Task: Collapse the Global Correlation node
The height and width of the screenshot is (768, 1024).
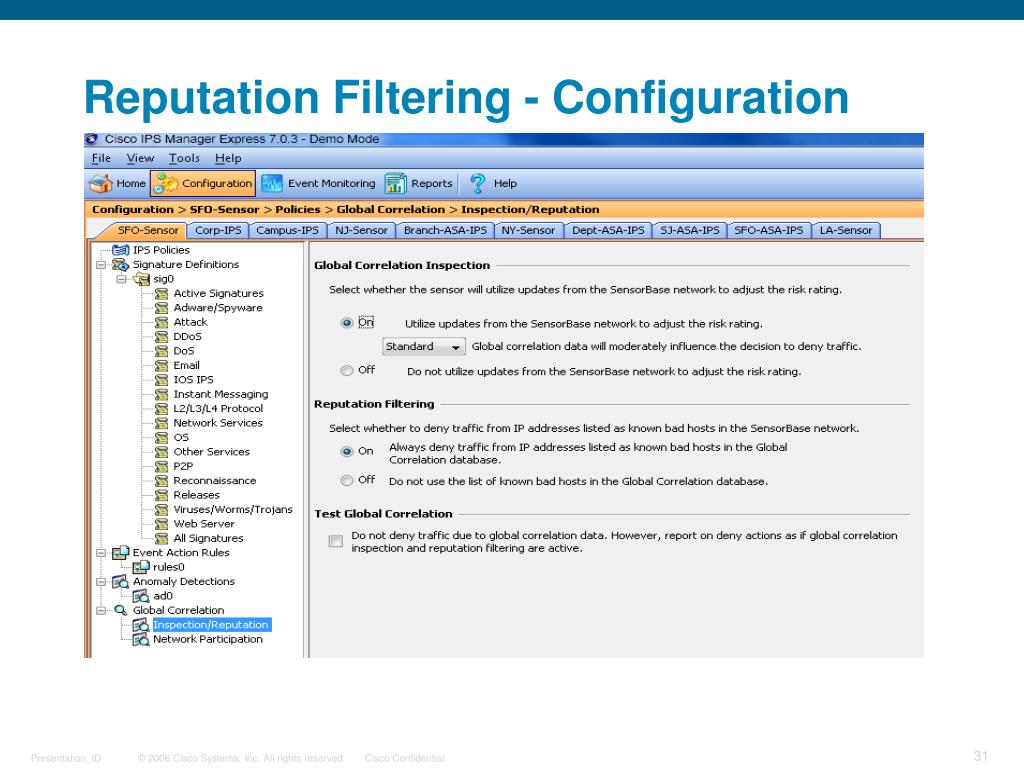Action: coord(101,610)
